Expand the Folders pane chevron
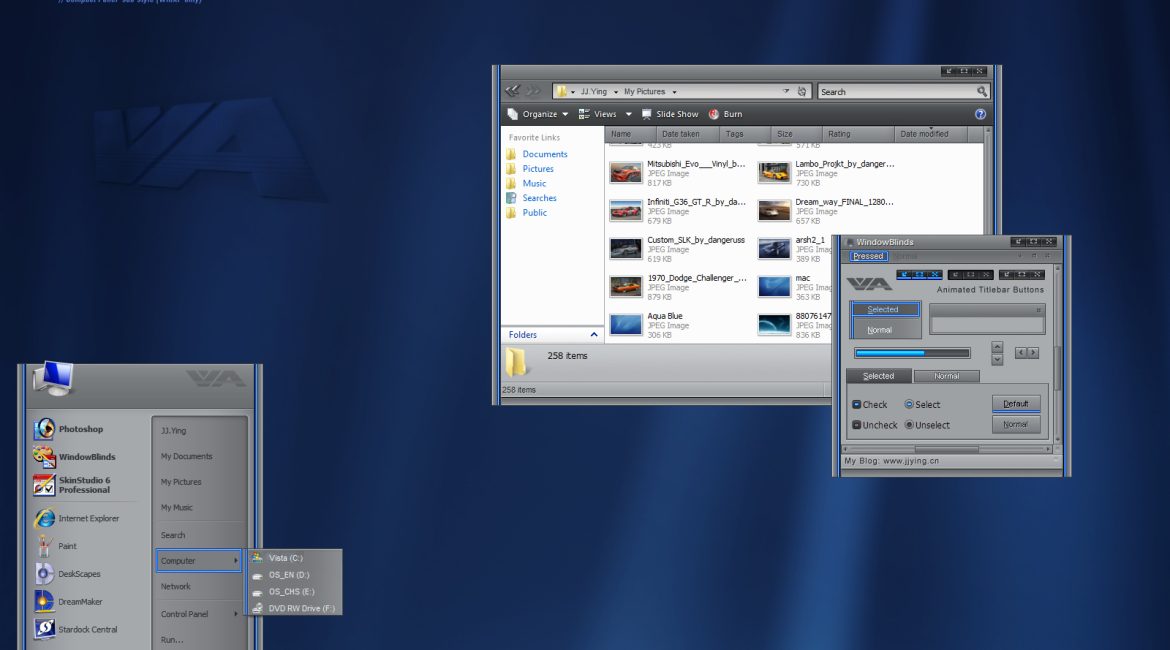 coord(594,334)
